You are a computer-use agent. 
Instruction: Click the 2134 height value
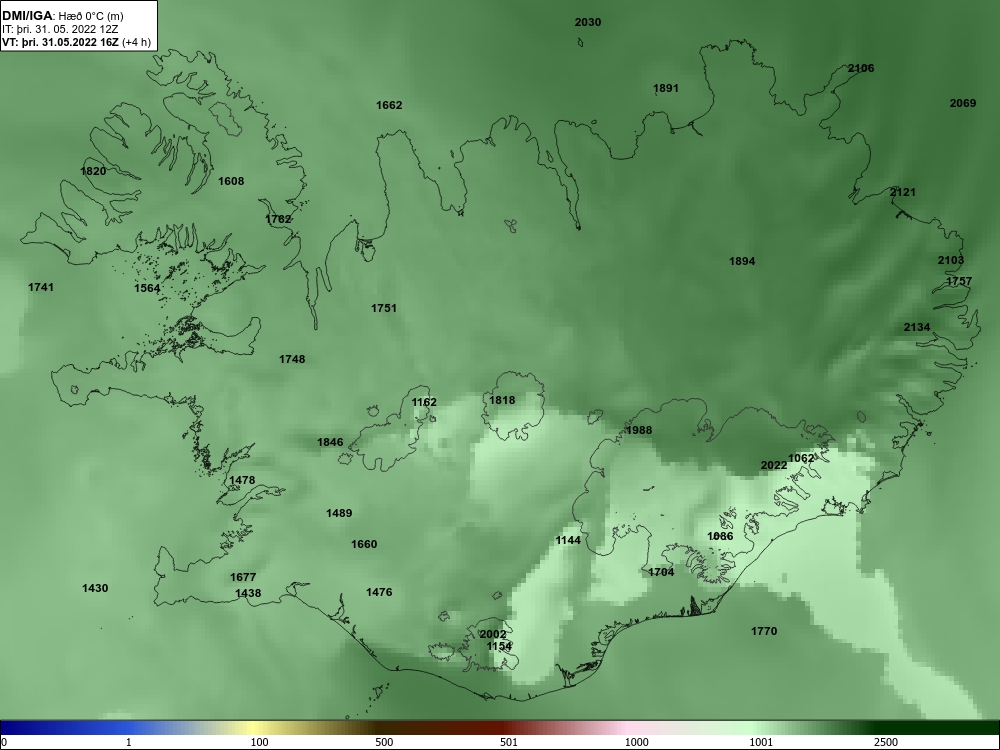pyautogui.click(x=917, y=327)
